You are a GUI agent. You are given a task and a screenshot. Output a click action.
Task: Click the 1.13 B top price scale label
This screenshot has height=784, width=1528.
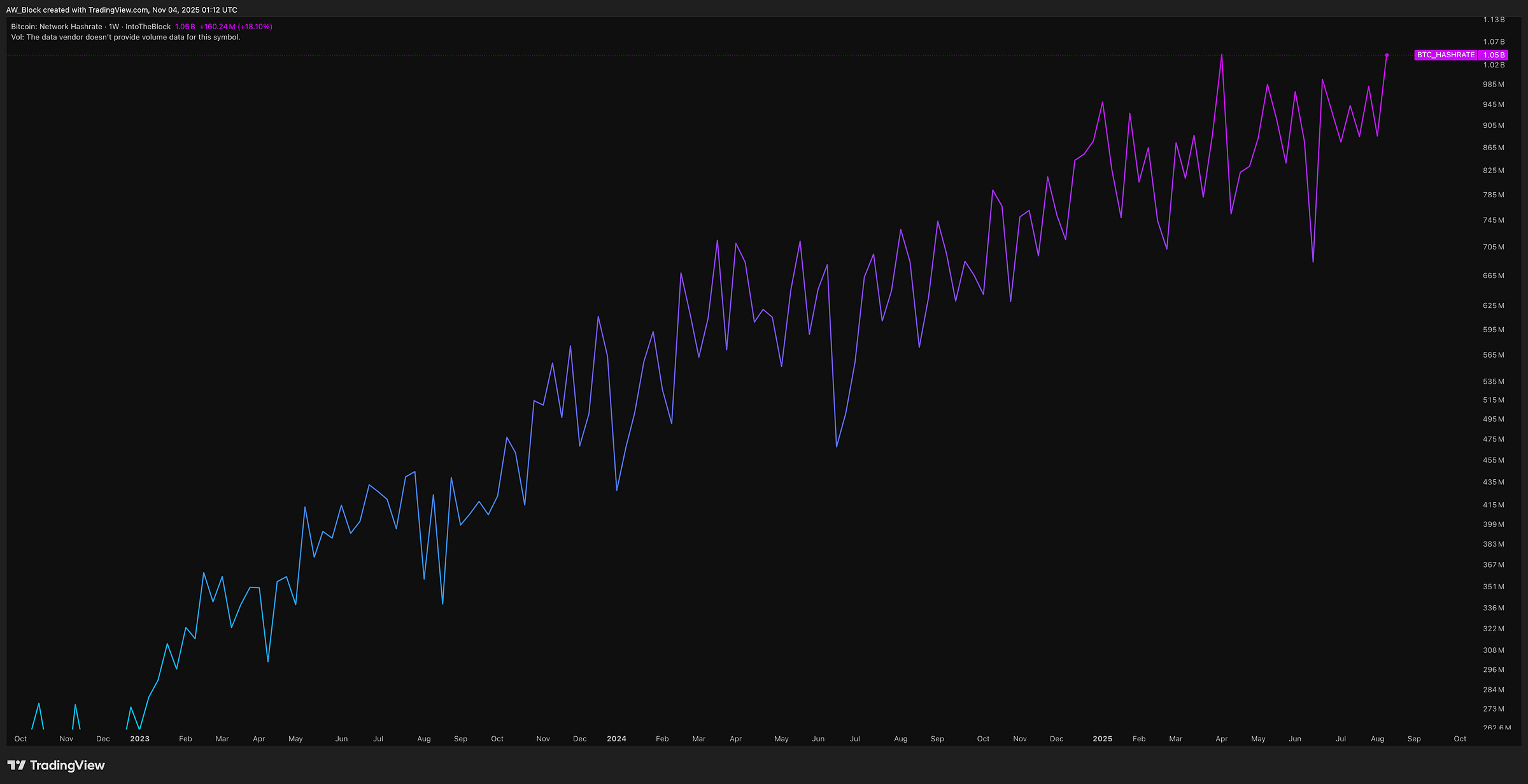[1494, 20]
